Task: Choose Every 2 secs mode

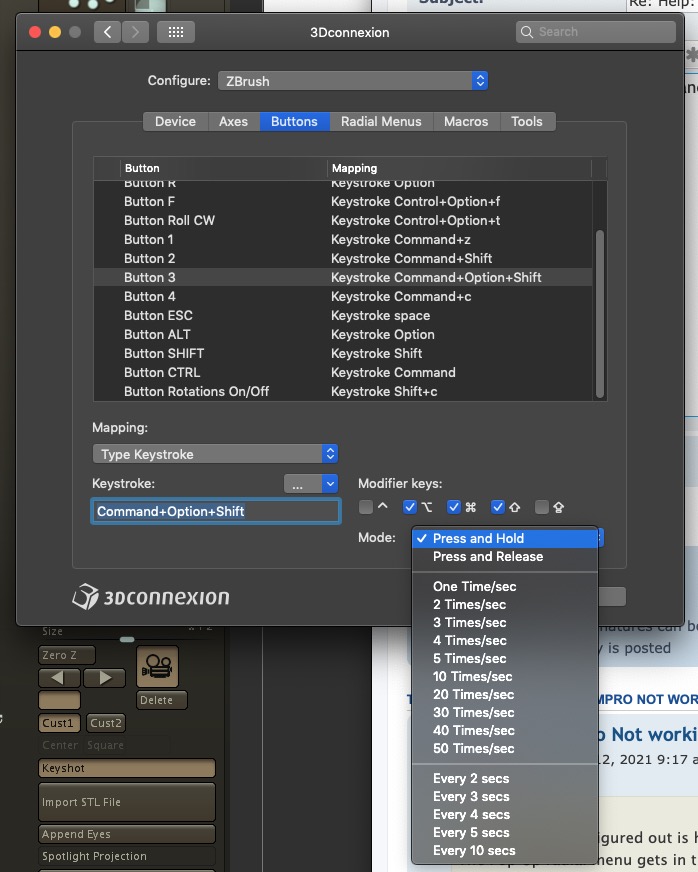Action: pyautogui.click(x=505, y=779)
